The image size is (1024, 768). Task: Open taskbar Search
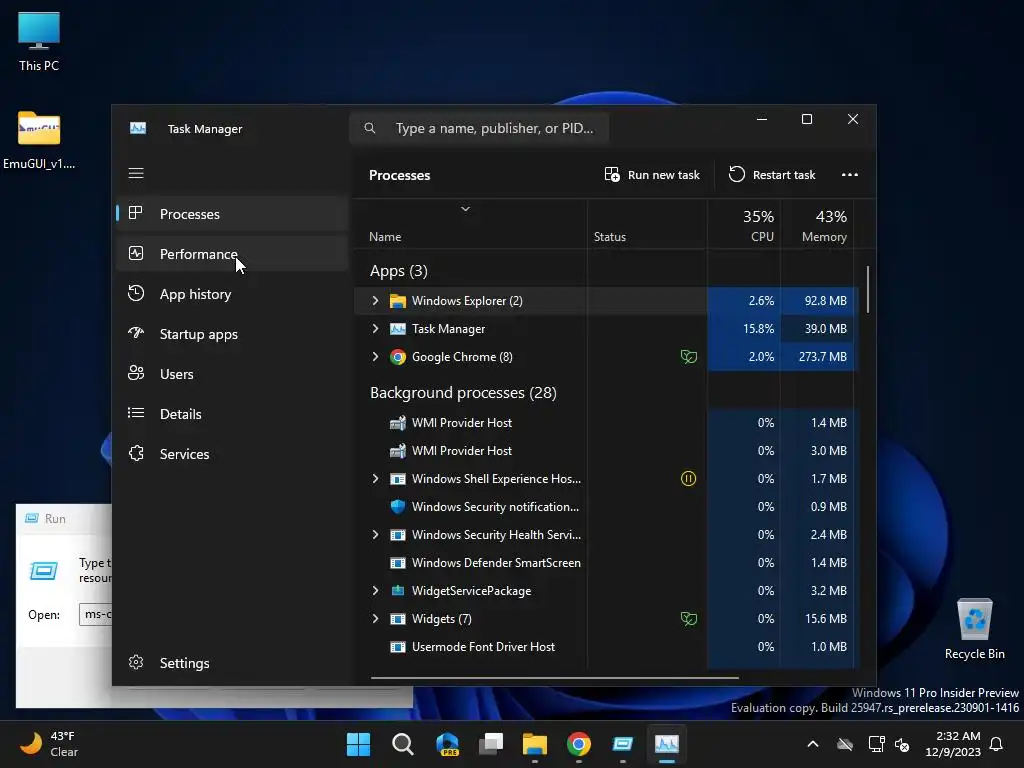click(x=402, y=744)
